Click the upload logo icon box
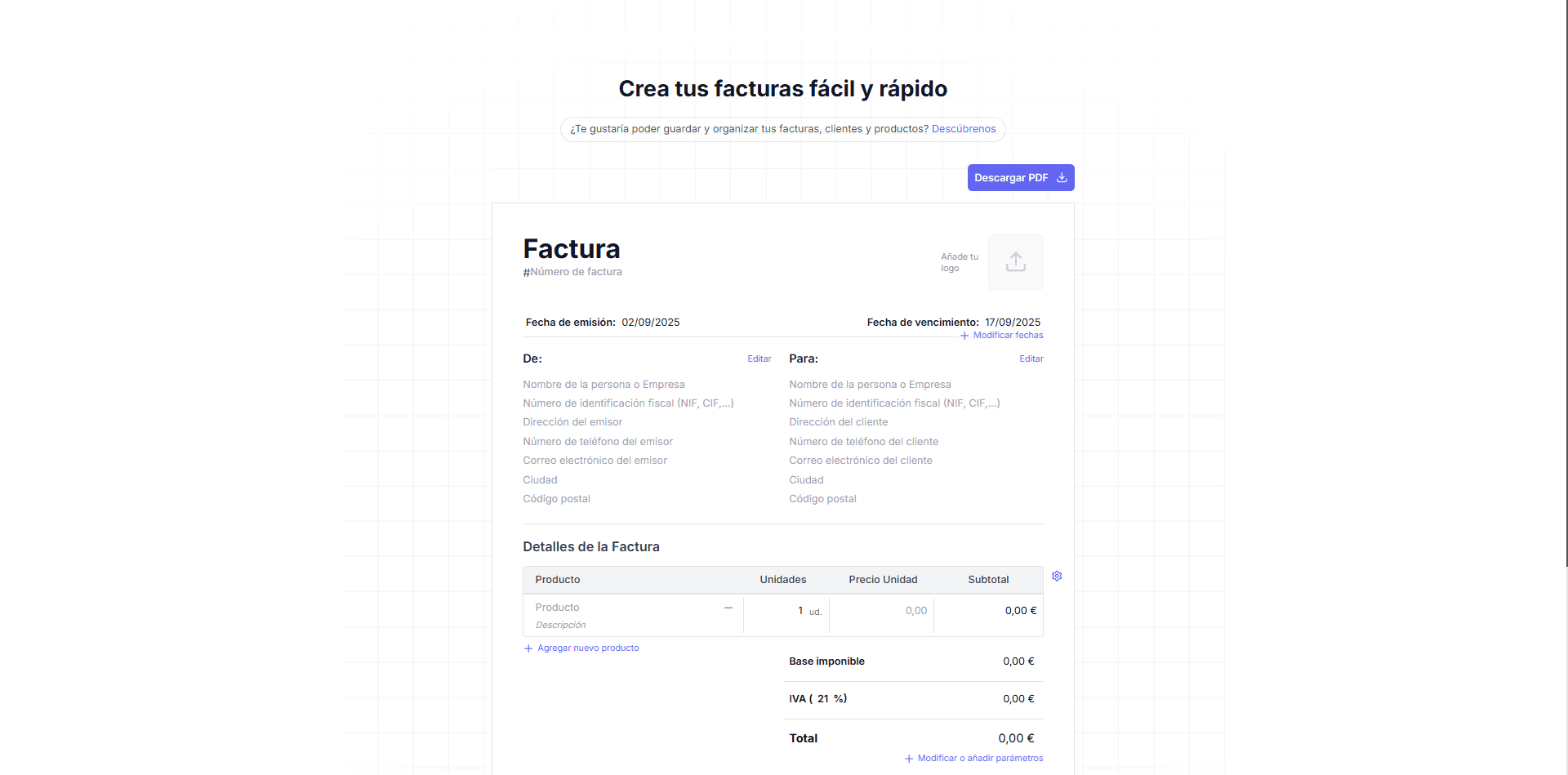Screen dimensions: 1568x775 tap(1015, 262)
